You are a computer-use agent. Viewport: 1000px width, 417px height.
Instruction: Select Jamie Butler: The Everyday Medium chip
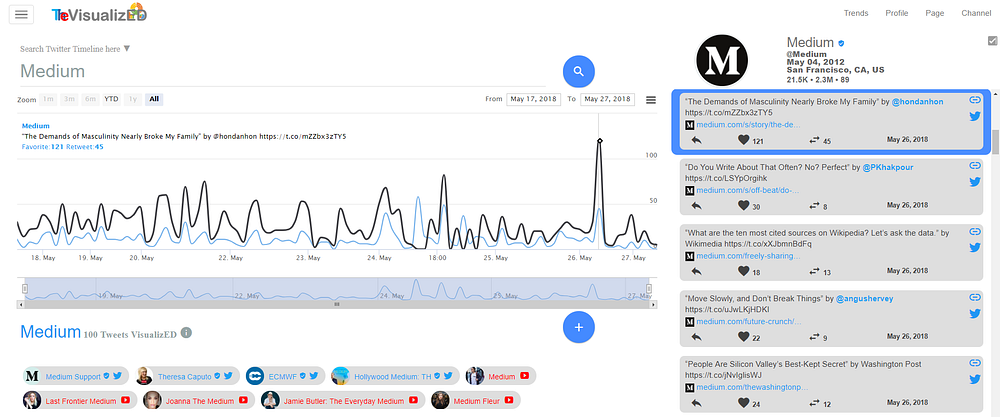pos(342,400)
